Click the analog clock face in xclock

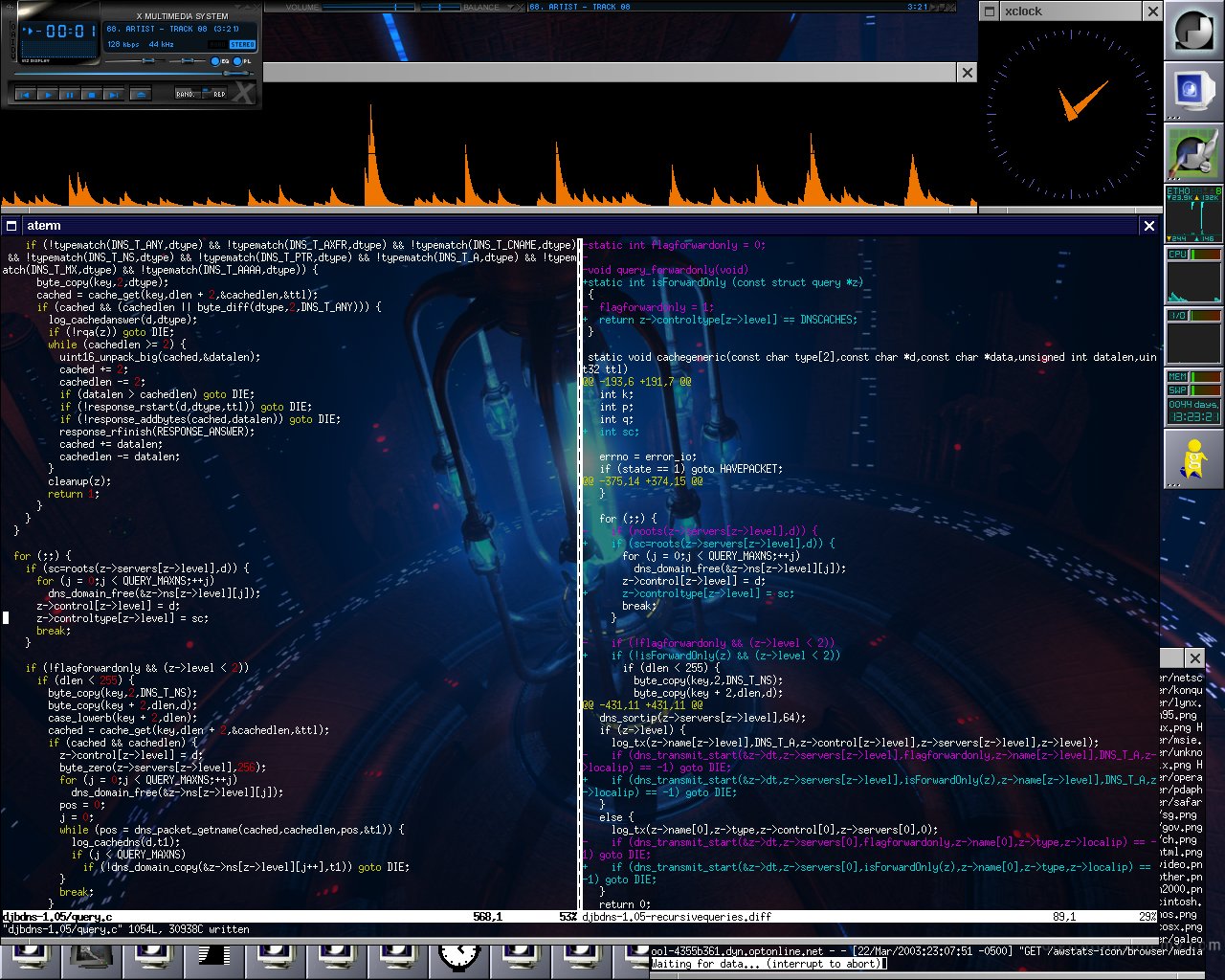1070,114
